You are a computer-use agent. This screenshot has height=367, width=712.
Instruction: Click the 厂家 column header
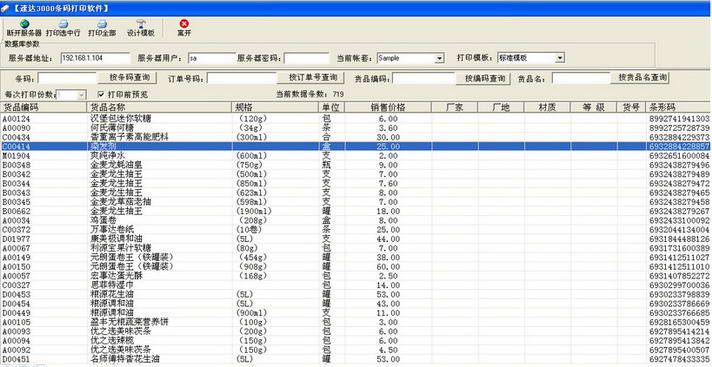point(455,107)
